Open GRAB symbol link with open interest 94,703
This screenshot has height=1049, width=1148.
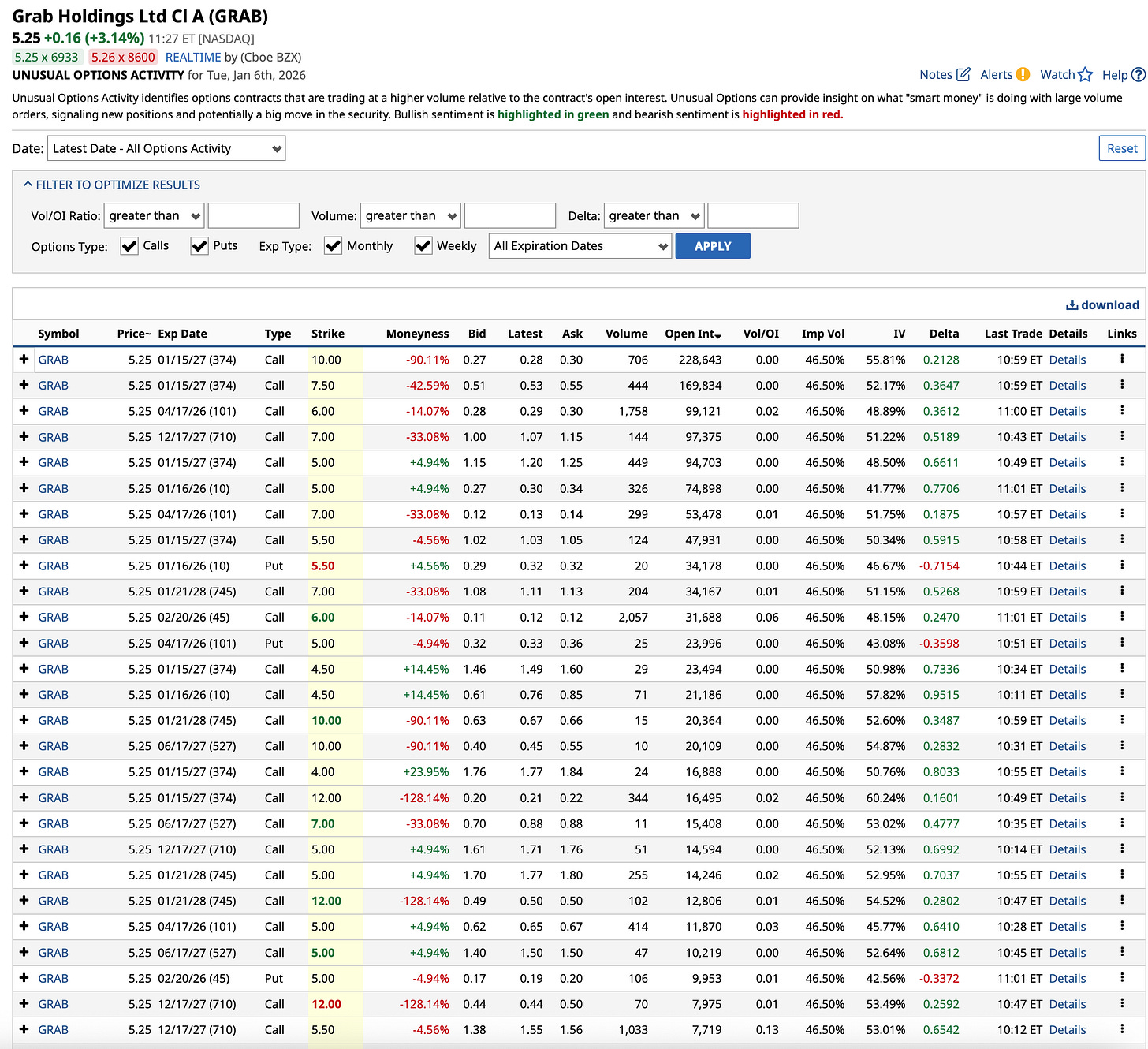coord(53,462)
